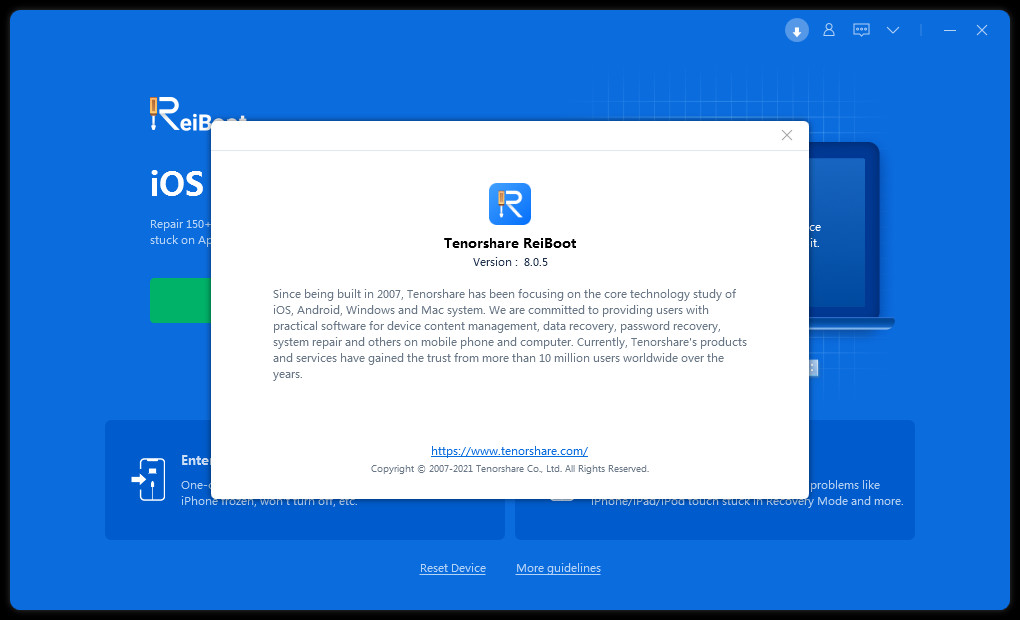Image resolution: width=1020 pixels, height=620 pixels.
Task: Close the ReiBoot main window
Action: click(x=982, y=30)
